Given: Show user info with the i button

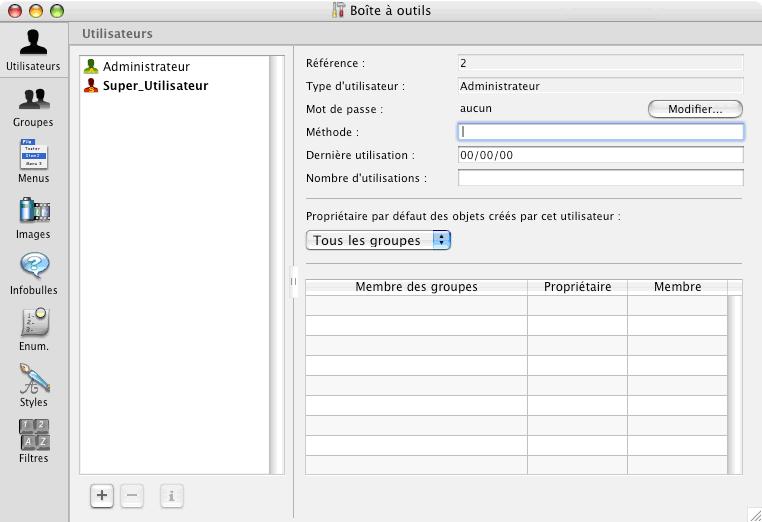Looking at the screenshot, I should (x=171, y=495).
